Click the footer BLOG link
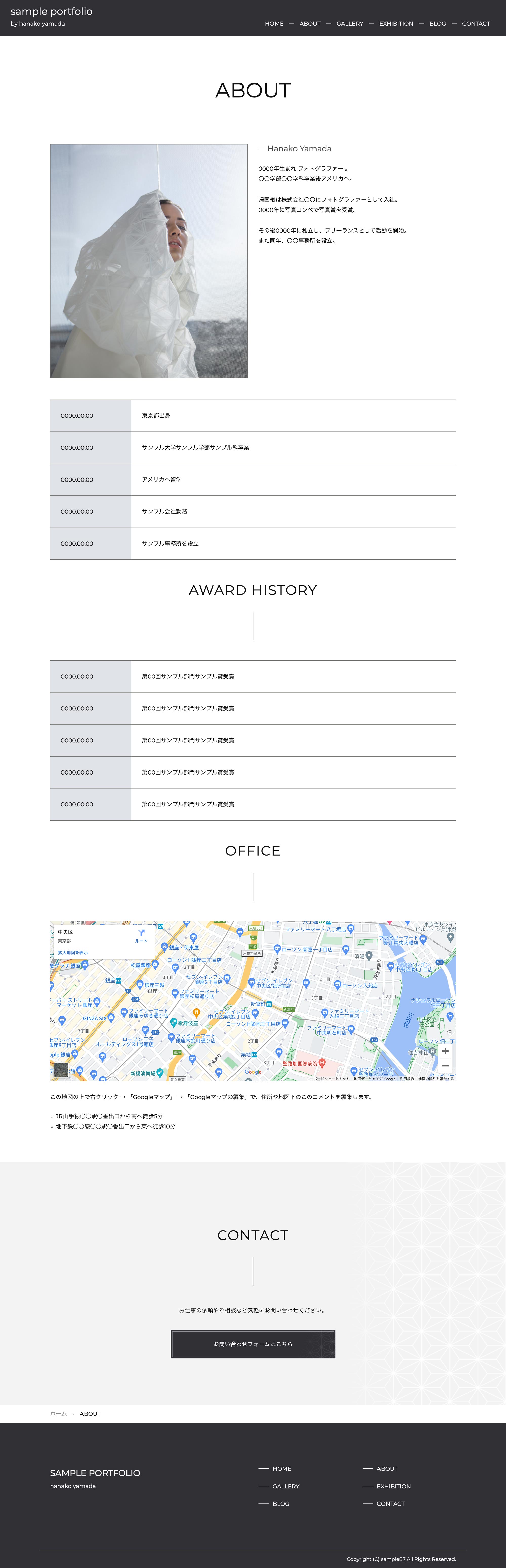The image size is (506, 1568). click(x=281, y=1503)
